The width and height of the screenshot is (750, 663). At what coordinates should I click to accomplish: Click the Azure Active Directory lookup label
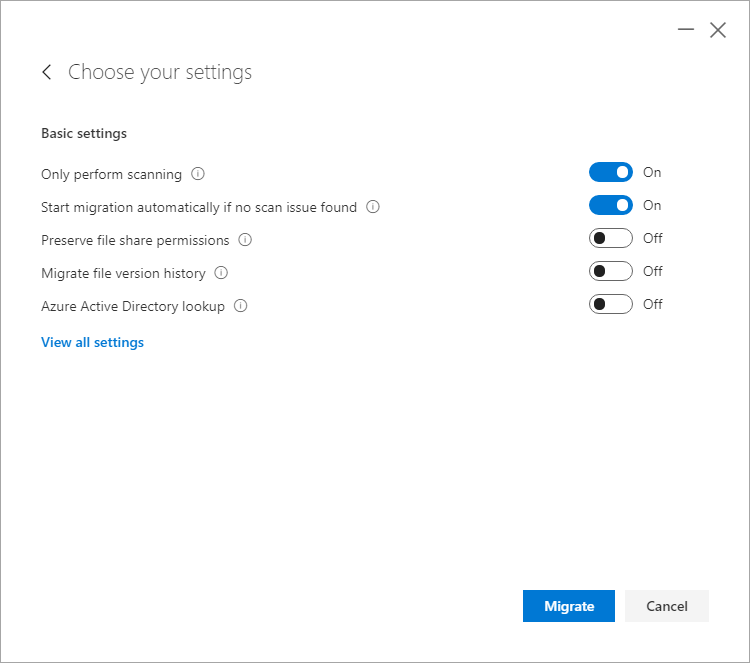coord(133,306)
